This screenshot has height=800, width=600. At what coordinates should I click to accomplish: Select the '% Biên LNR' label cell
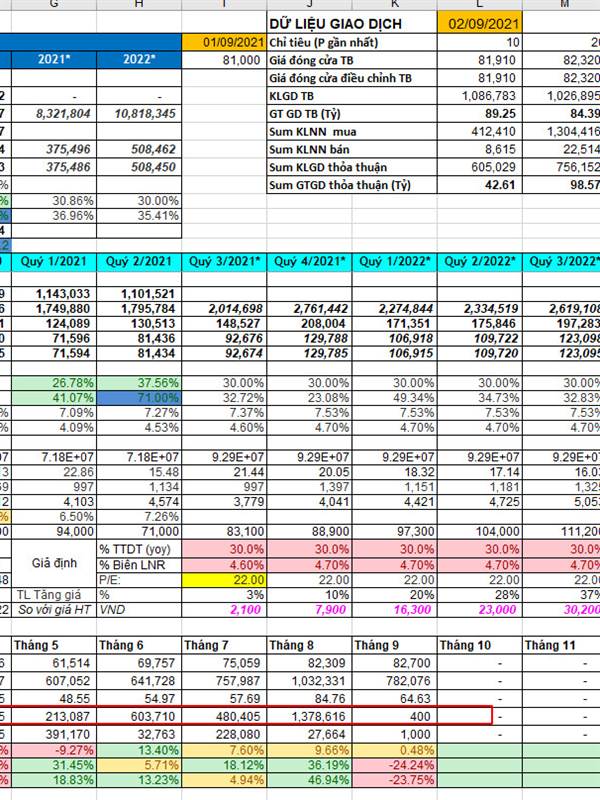139,565
